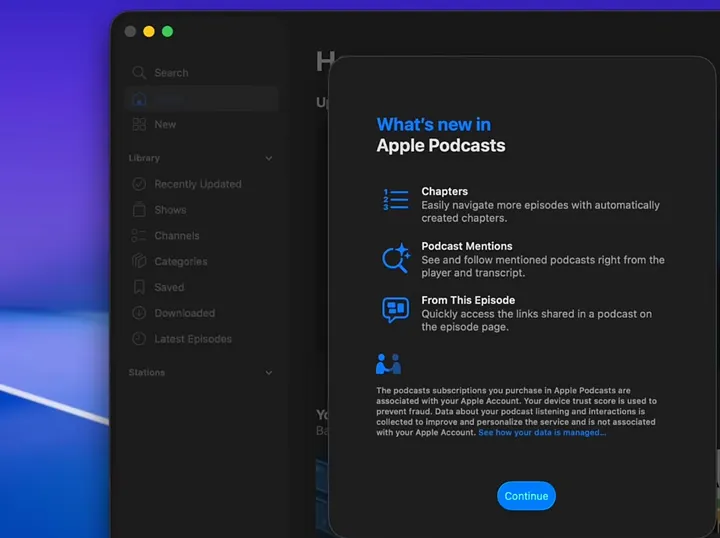Open Shows in the sidebar
The width and height of the screenshot is (720, 538).
tap(202, 210)
